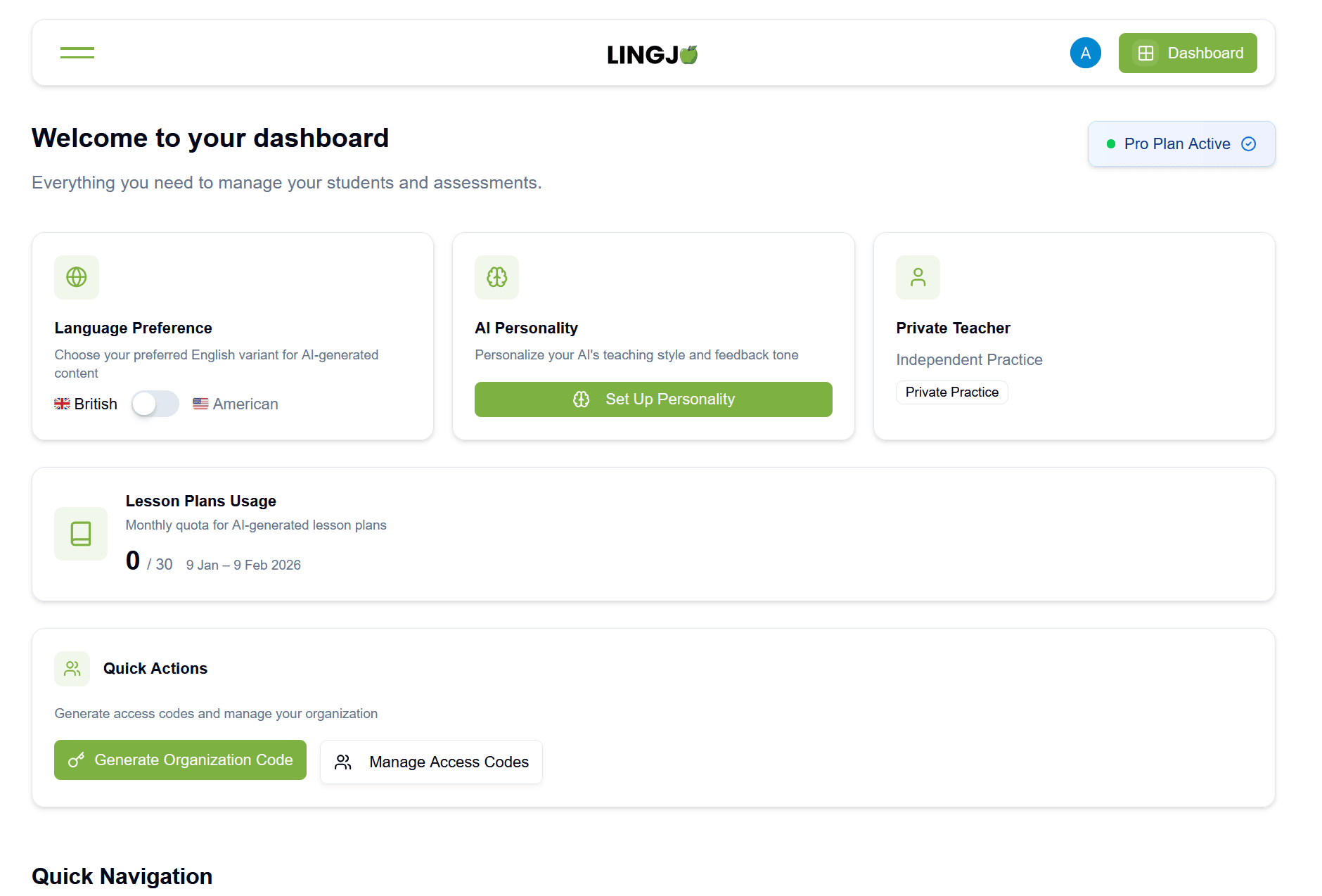Click the person icon above Private Teacher

coord(918,277)
